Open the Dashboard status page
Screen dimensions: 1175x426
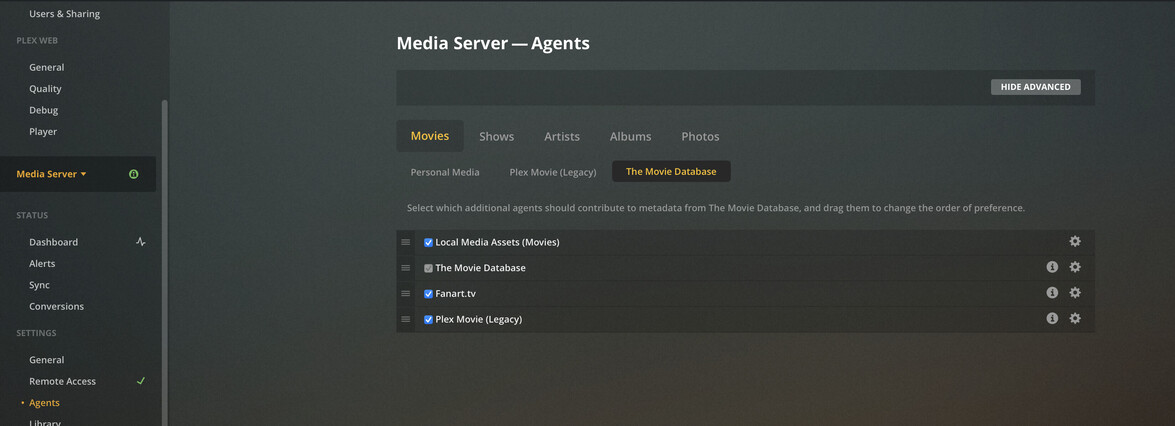(x=53, y=242)
